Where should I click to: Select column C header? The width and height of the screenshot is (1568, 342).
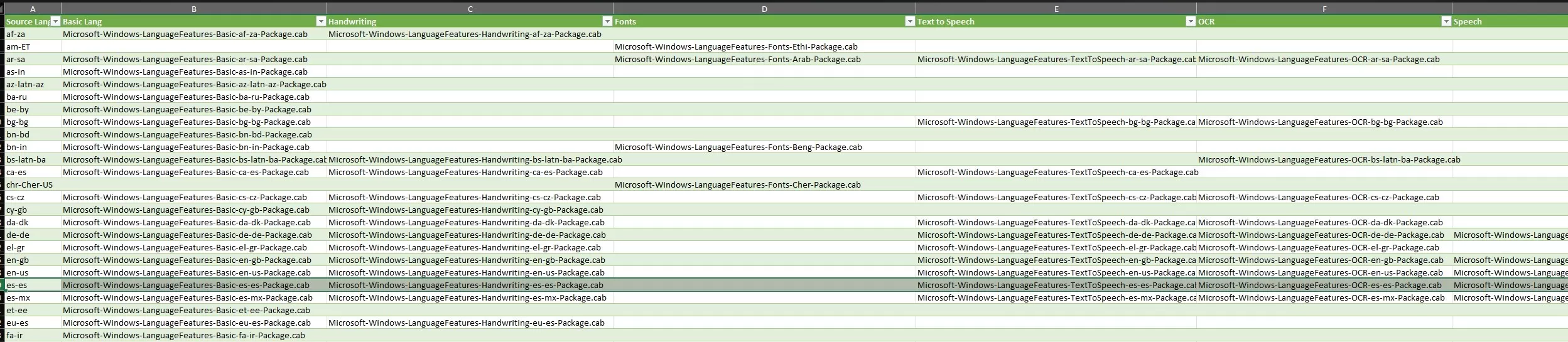coord(470,9)
